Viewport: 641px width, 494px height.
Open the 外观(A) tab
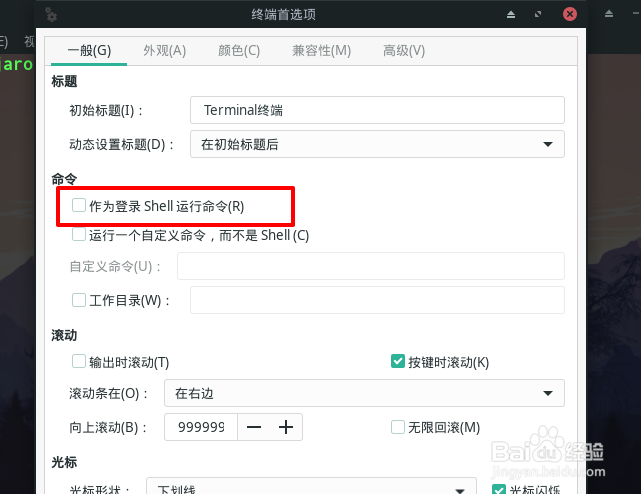pyautogui.click(x=164, y=51)
